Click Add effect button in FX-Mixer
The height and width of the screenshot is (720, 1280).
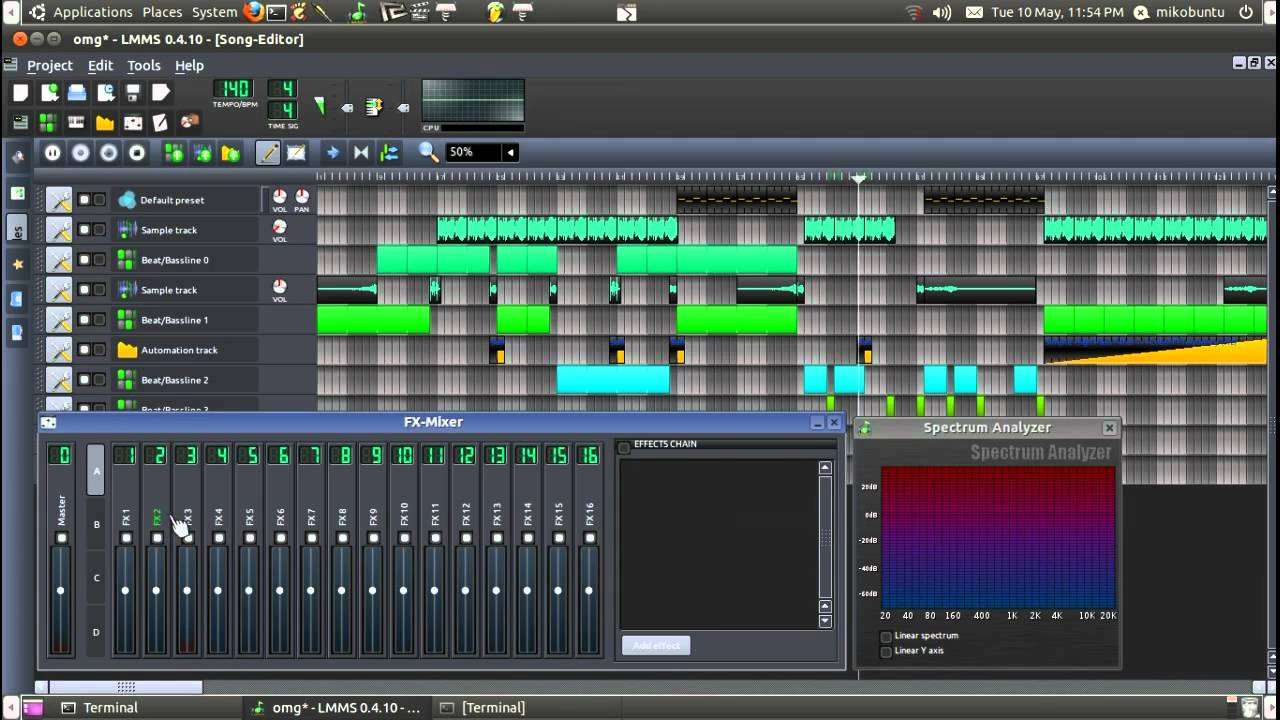click(x=656, y=645)
